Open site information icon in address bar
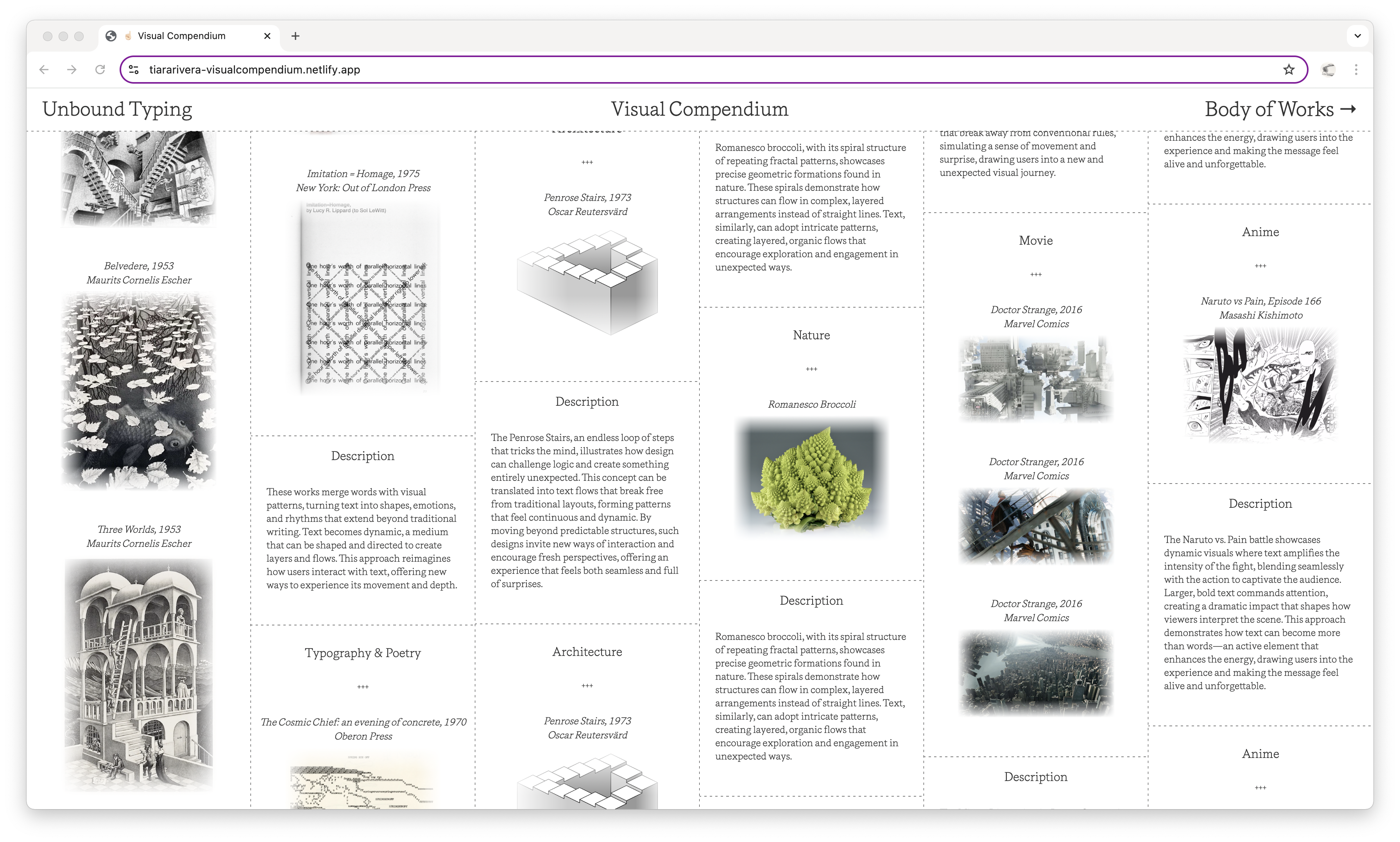Viewport: 1400px width, 842px height. (x=134, y=70)
